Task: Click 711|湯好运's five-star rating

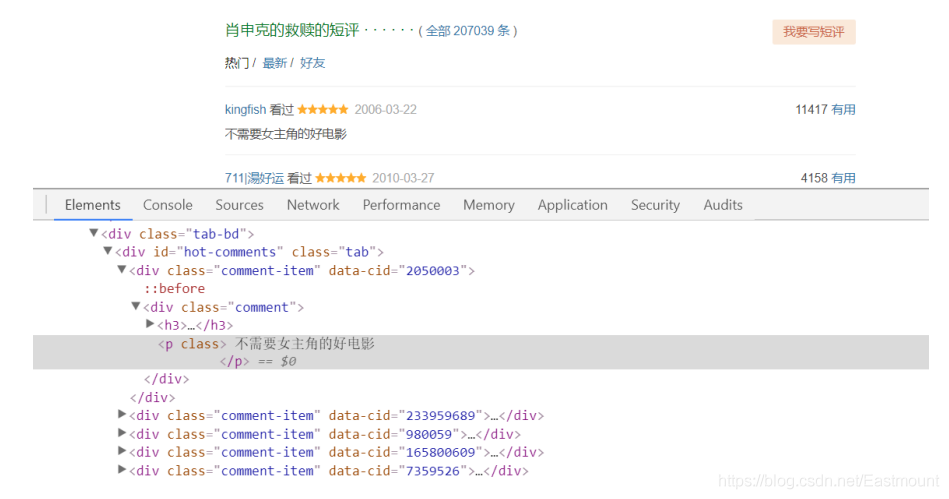Action: pos(340,178)
